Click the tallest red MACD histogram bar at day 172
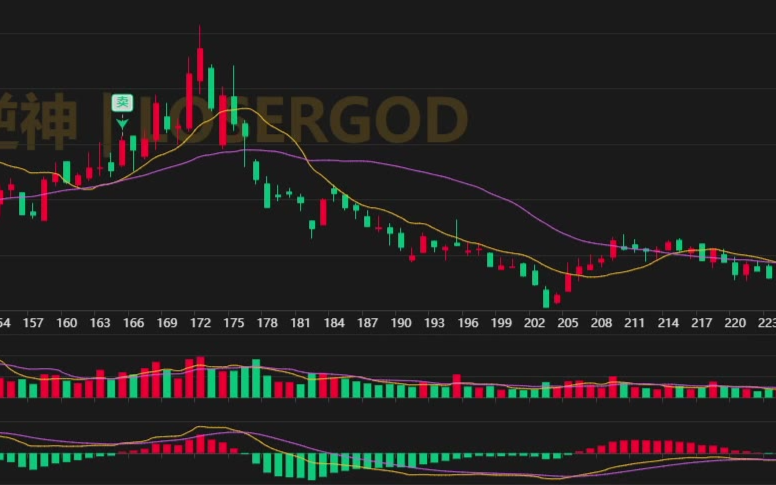 (200, 444)
